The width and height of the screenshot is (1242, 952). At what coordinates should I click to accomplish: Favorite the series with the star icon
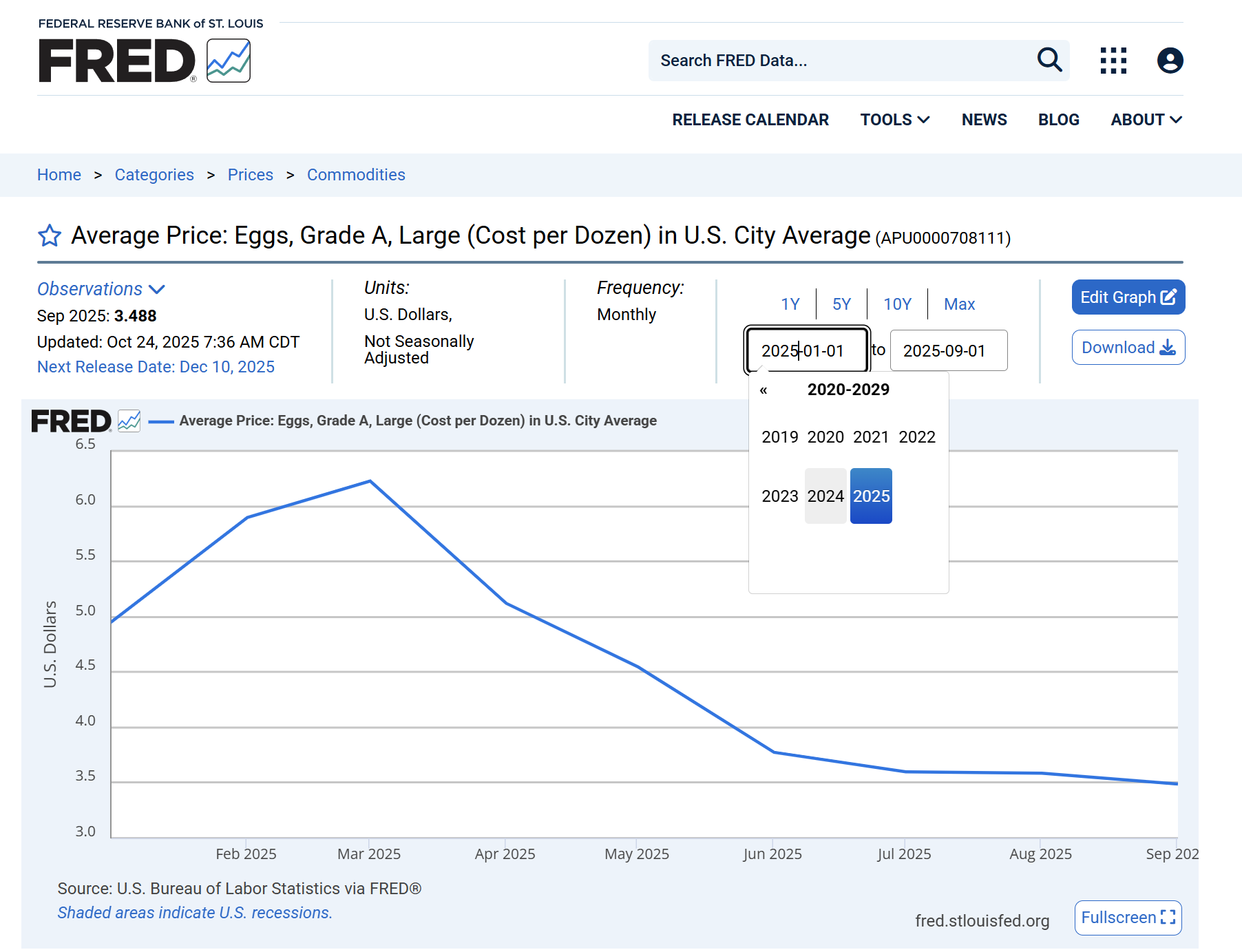[50, 235]
